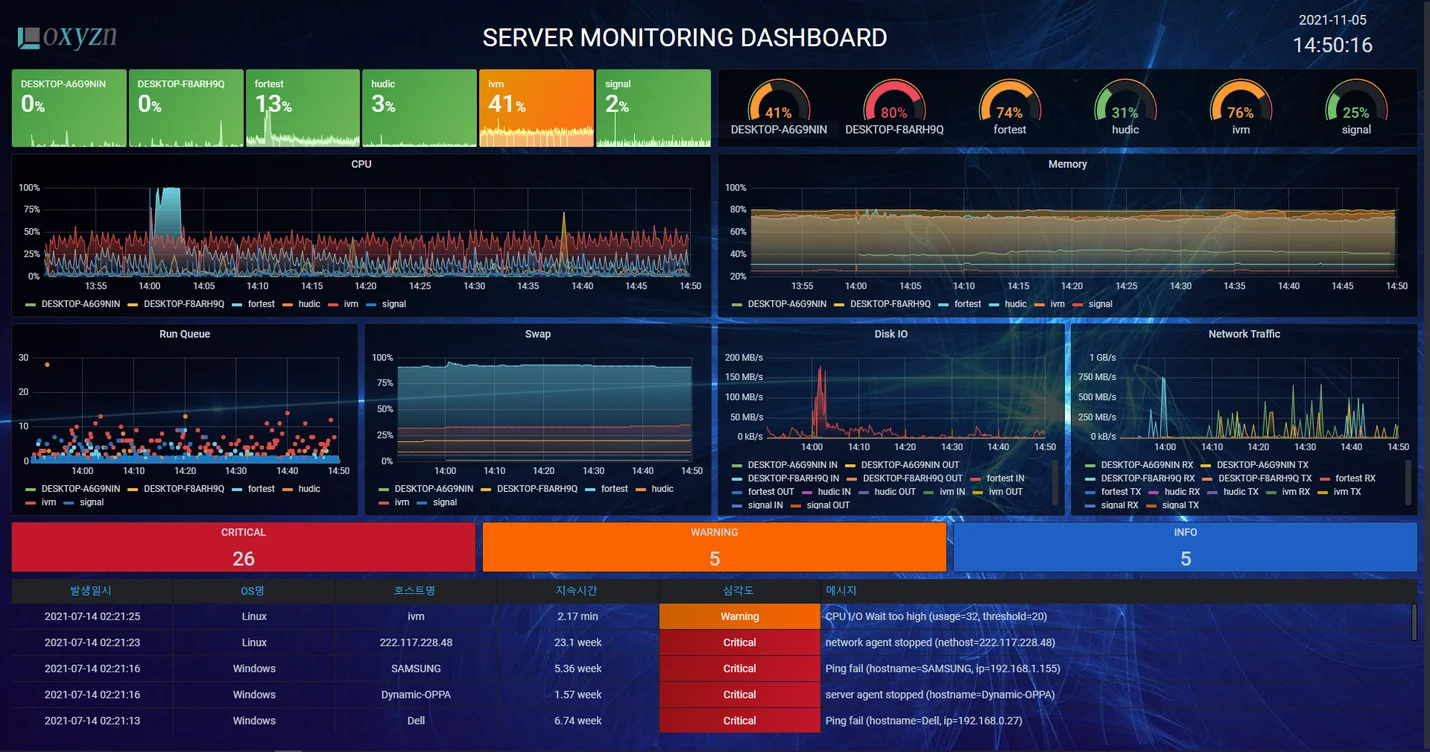
Task: Click the '2.17 min' duration cell
Action: pyautogui.click(x=578, y=617)
